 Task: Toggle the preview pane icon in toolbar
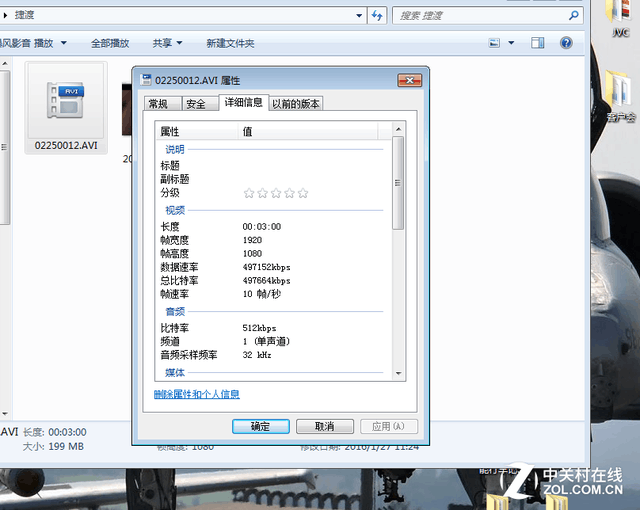[x=538, y=43]
